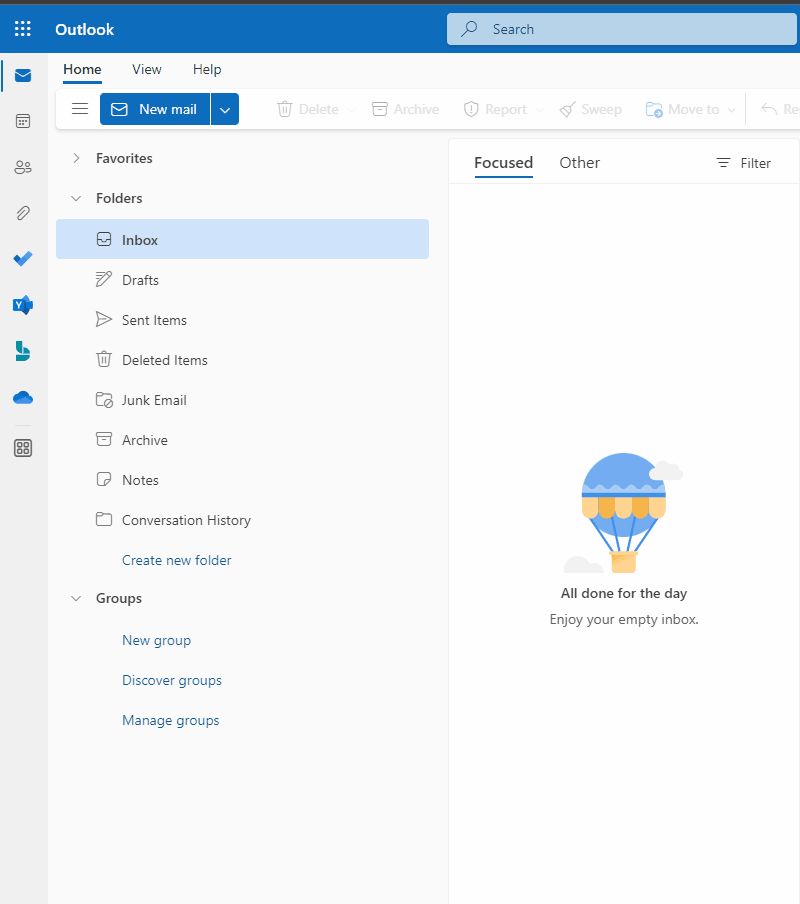The height and width of the screenshot is (904, 800).
Task: Switch to the Other inbox tab
Action: point(579,163)
